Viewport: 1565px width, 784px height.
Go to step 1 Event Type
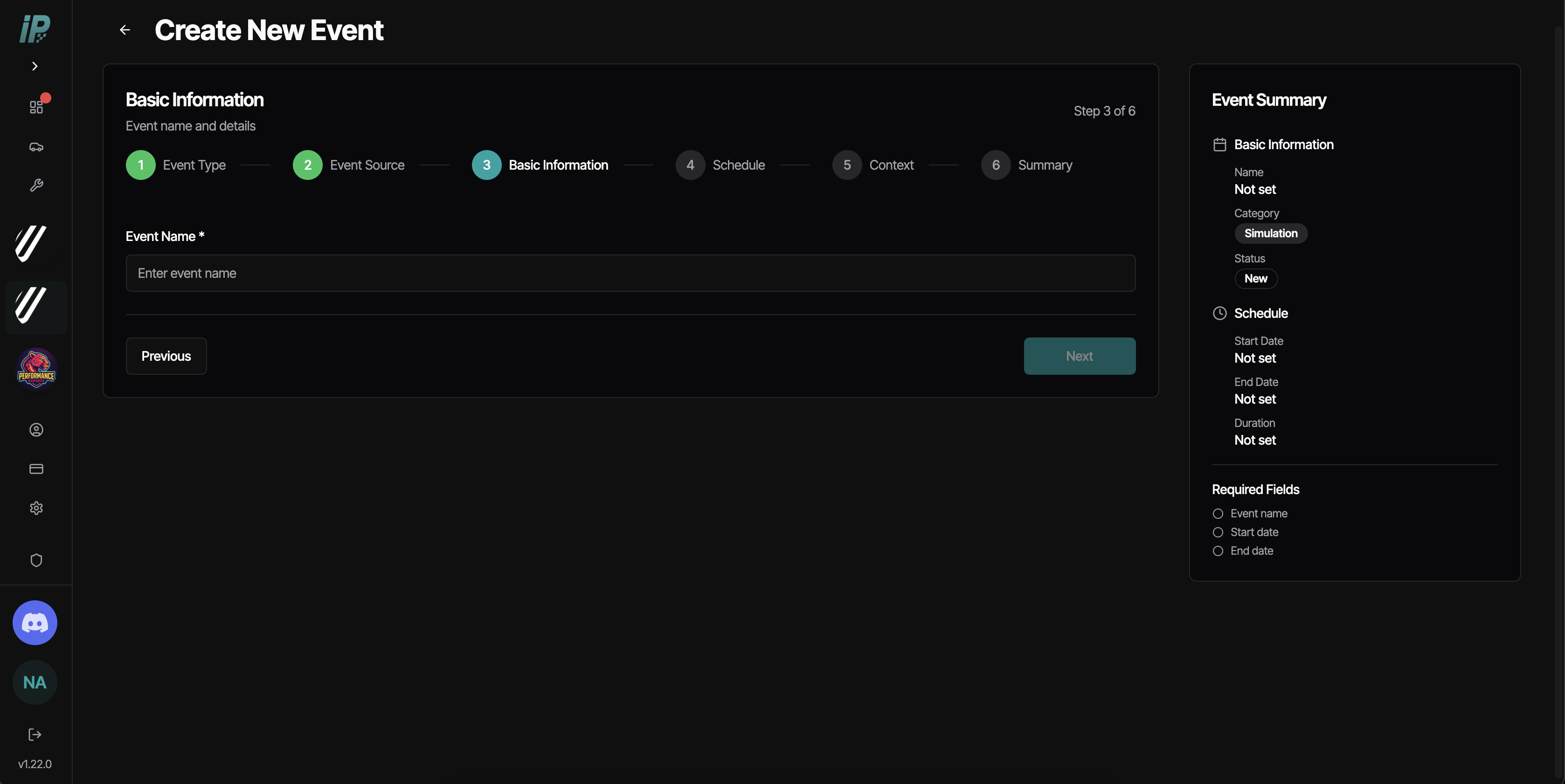(176, 165)
